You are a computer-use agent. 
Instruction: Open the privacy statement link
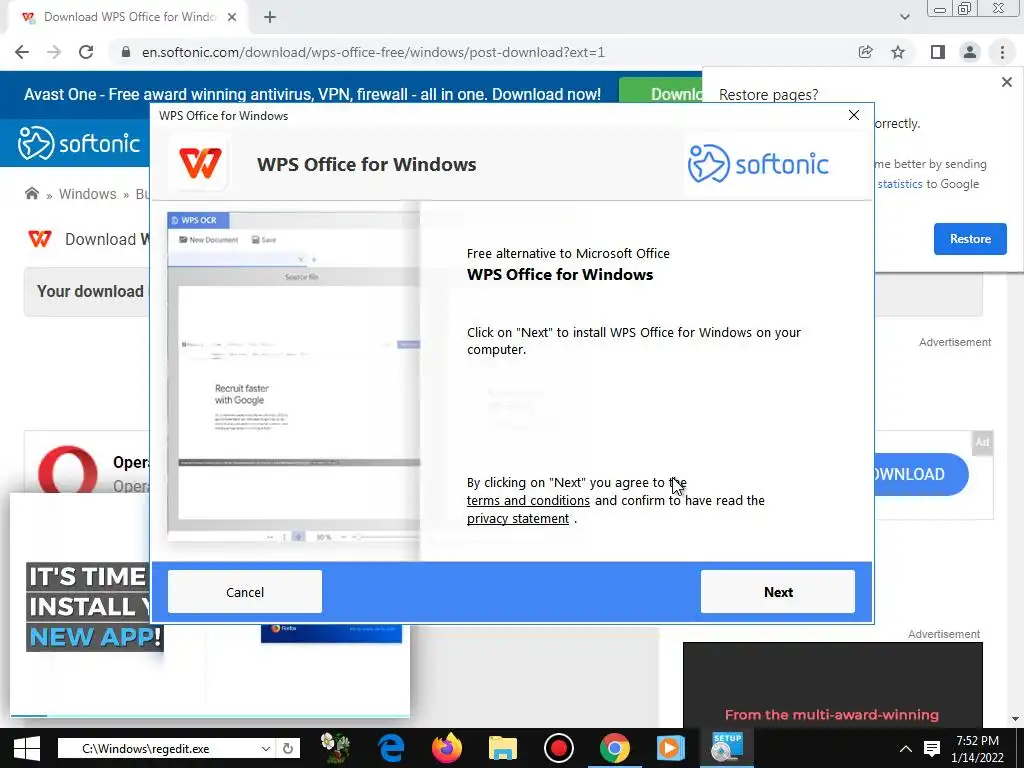(518, 519)
